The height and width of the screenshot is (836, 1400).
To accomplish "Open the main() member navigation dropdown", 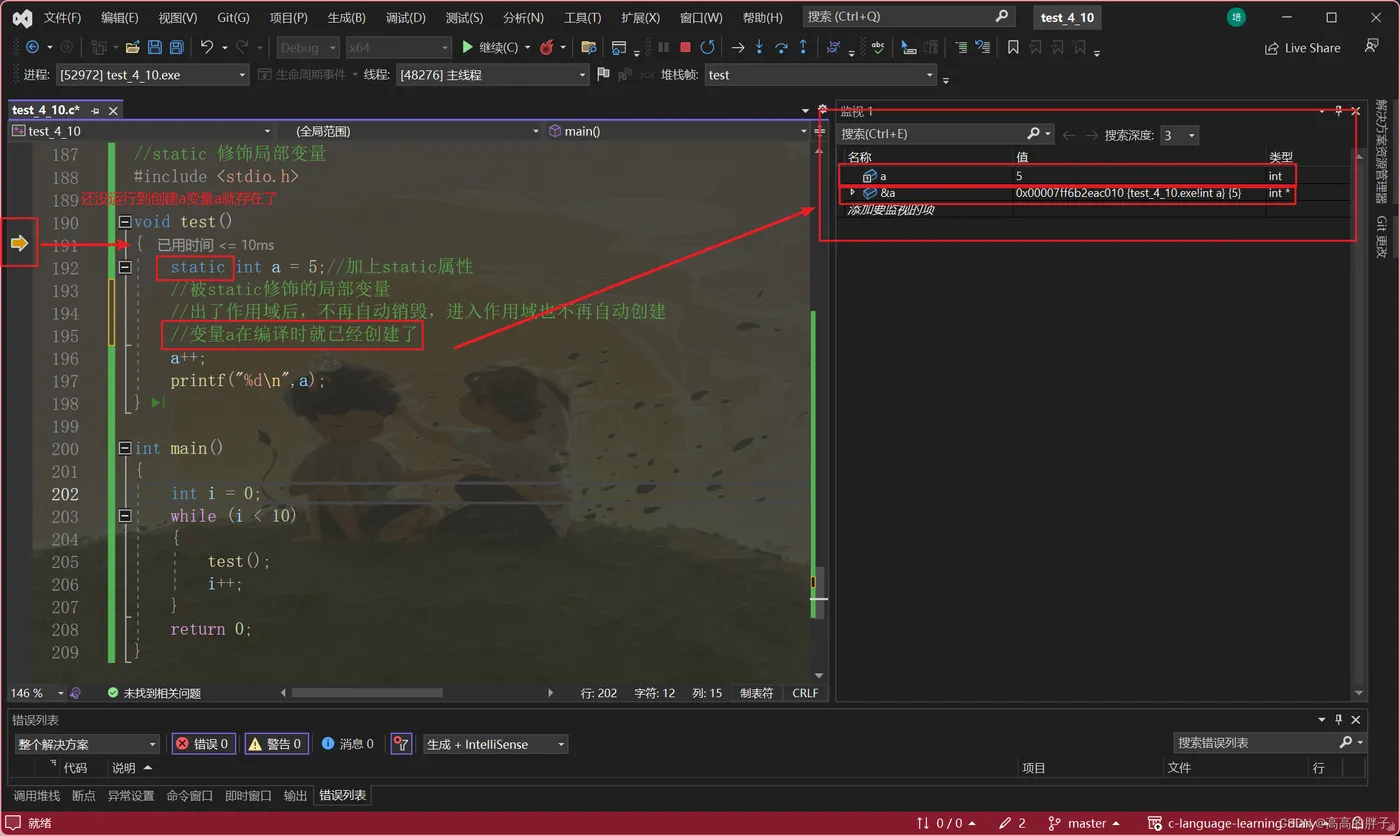I will tap(677, 131).
